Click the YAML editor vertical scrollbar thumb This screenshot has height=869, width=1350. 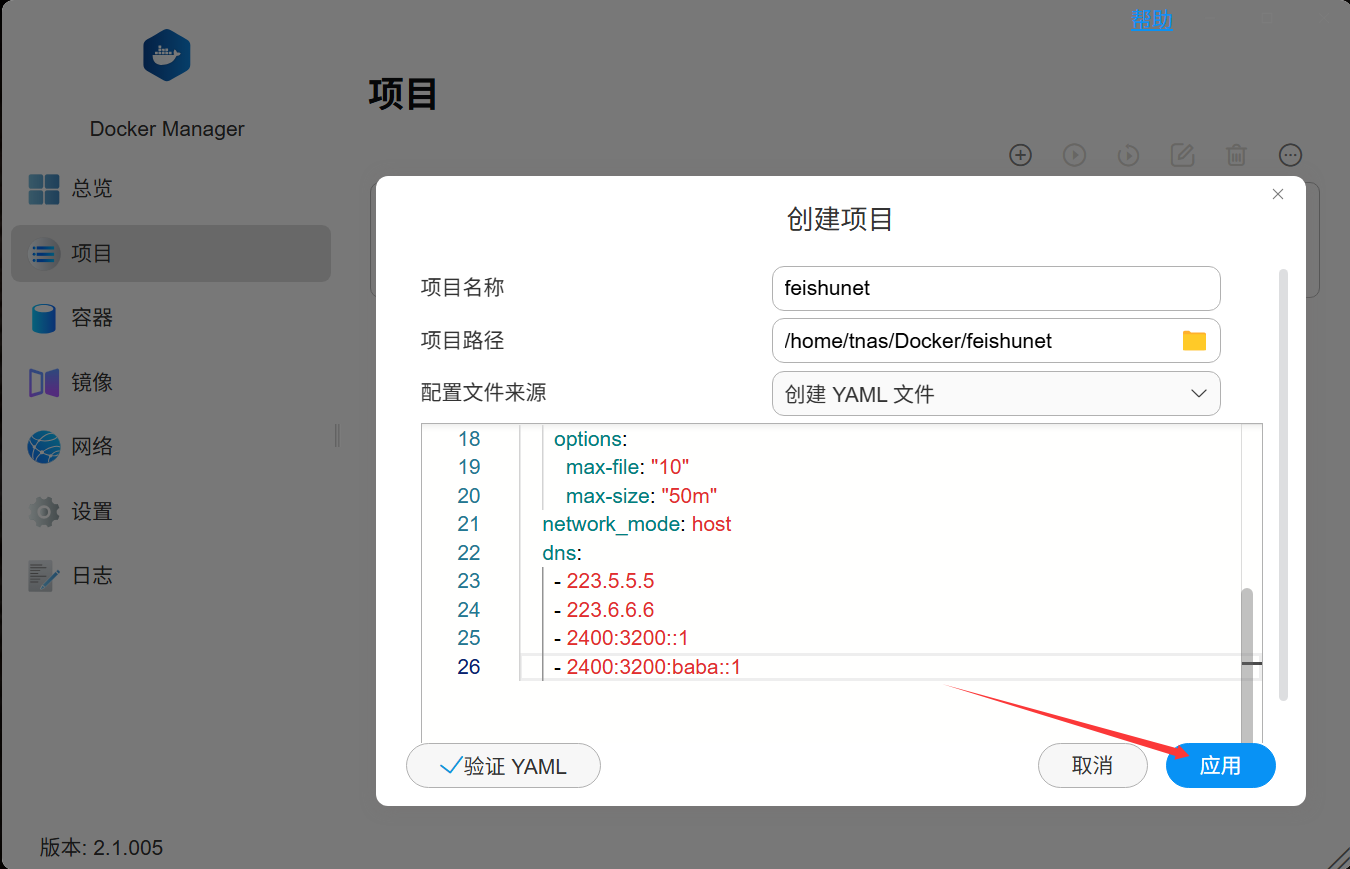pos(1247,668)
